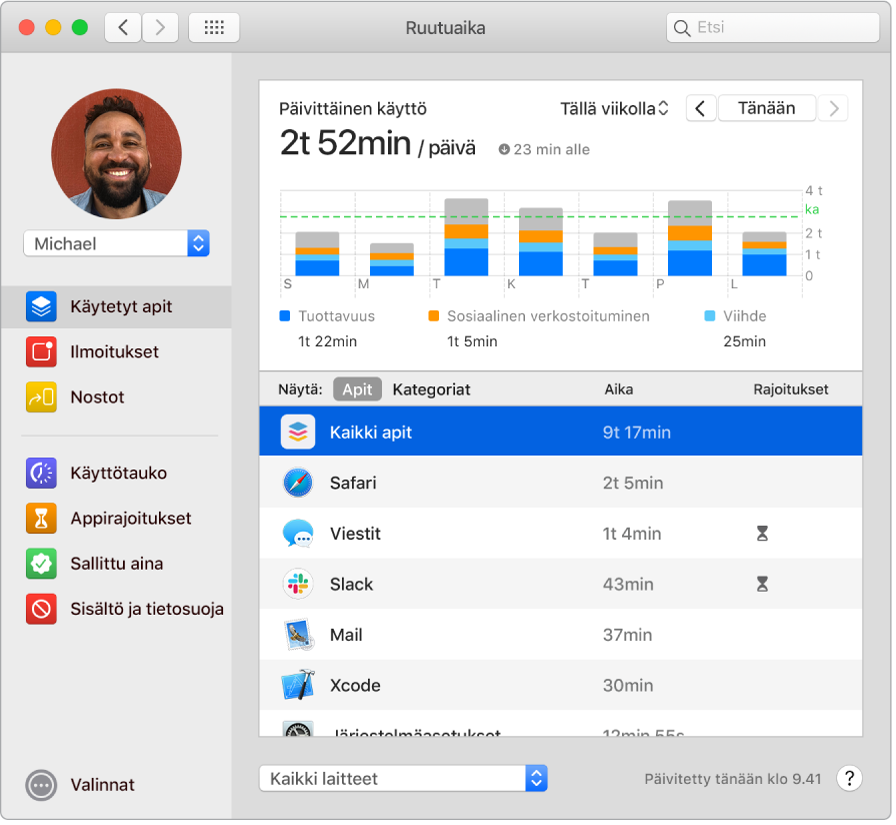Select the Nostot pickups icon
The width and height of the screenshot is (896, 825).
[x=41, y=398]
